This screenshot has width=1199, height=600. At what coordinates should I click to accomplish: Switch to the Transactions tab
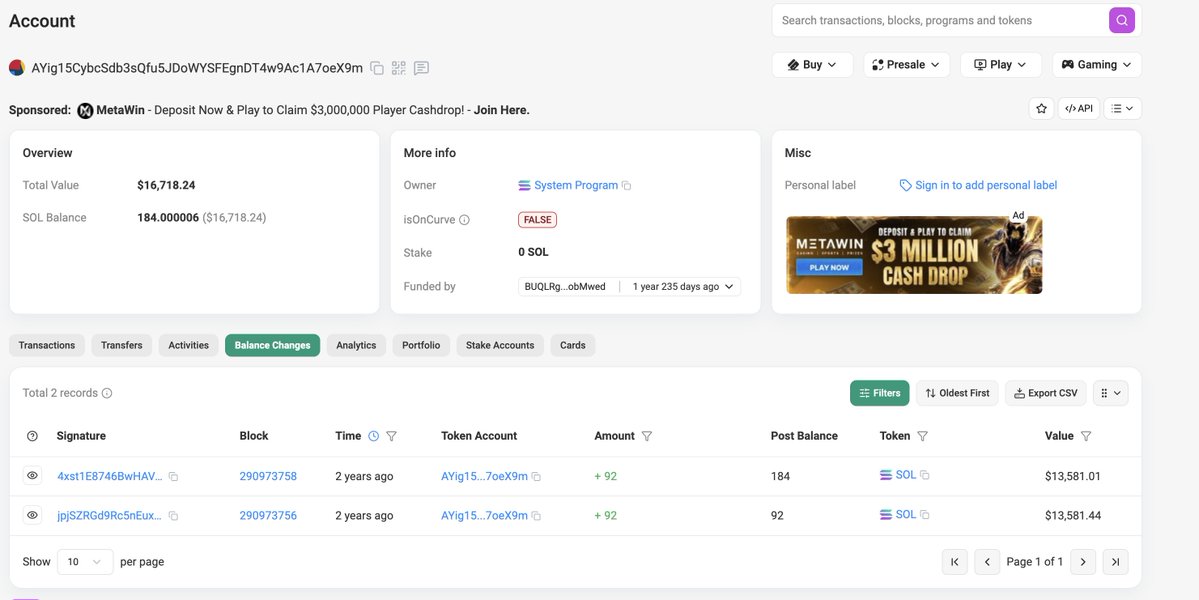pyautogui.click(x=47, y=345)
